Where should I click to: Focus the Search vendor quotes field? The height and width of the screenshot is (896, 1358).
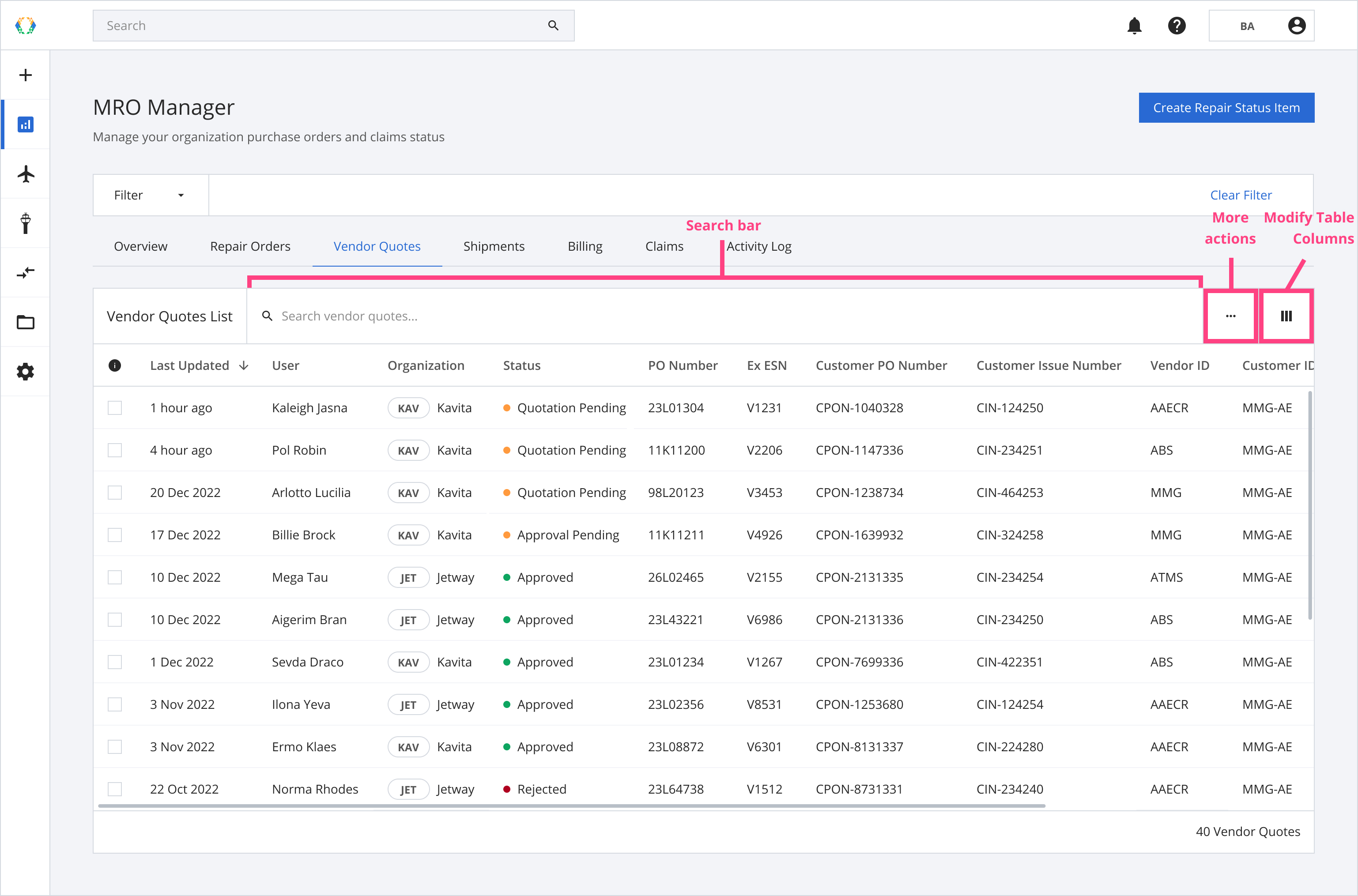pyautogui.click(x=725, y=316)
